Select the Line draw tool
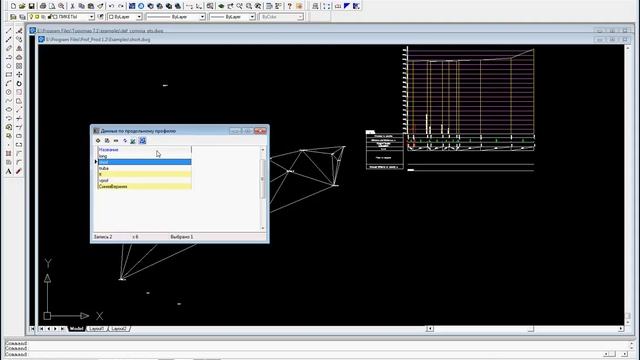 tap(9, 31)
